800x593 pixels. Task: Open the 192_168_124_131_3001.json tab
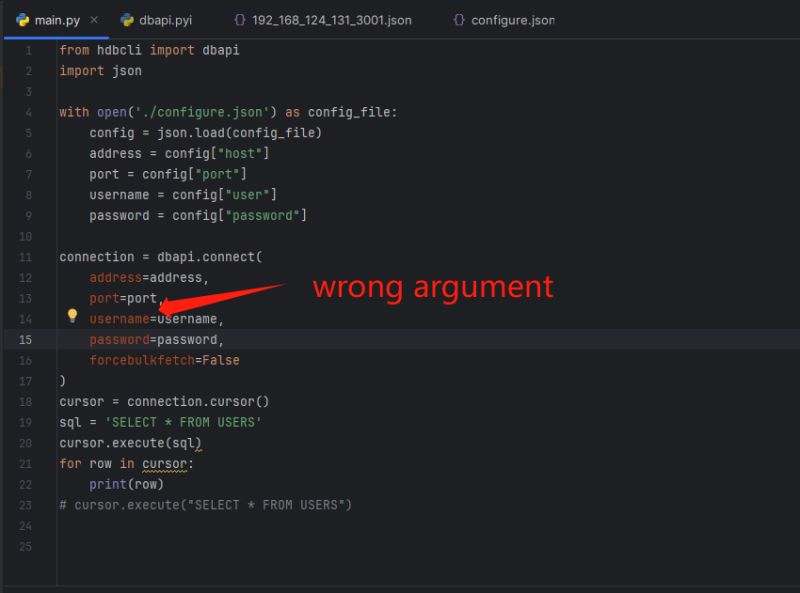(x=323, y=20)
